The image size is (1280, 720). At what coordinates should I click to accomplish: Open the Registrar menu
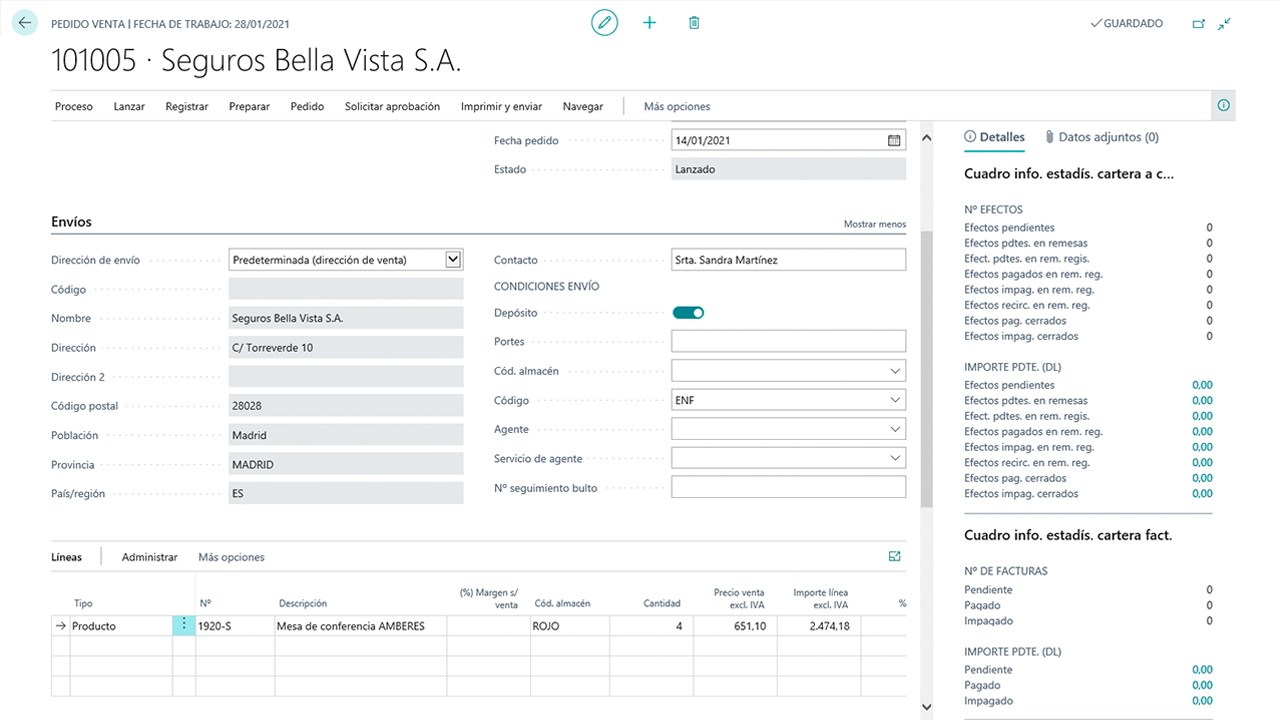coord(187,106)
